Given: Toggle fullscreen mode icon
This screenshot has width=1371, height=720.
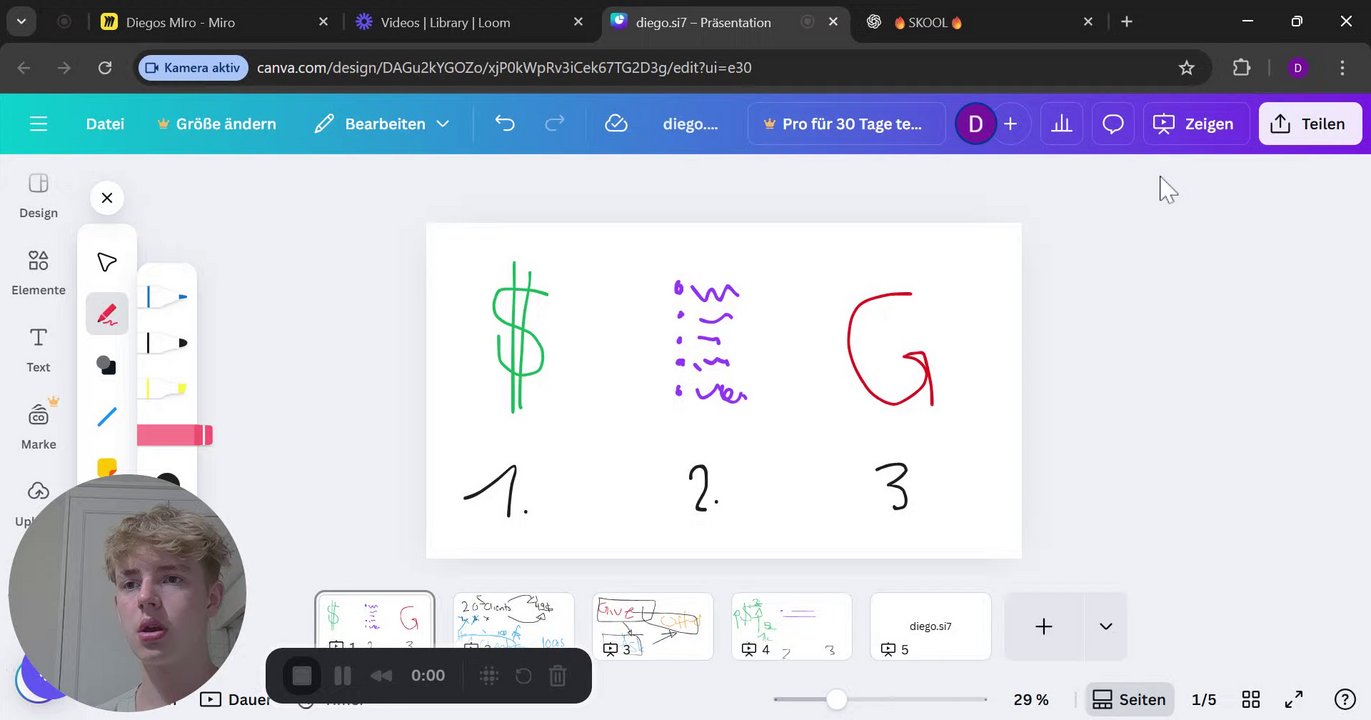Looking at the screenshot, I should click(x=1294, y=700).
